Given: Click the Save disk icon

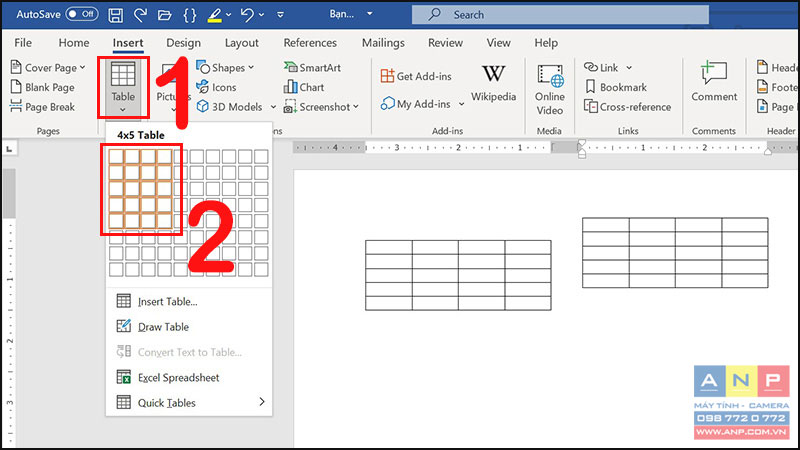Looking at the screenshot, I should 115,15.
